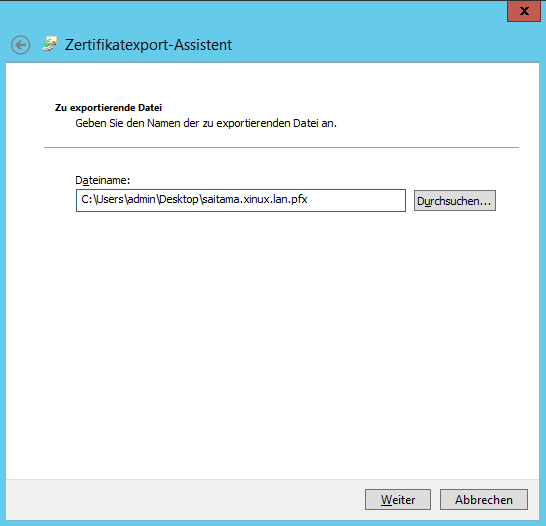Viewport: 546px width, 526px height.
Task: Click the Zertifikatexport-Assistent title text
Action: tap(148, 45)
